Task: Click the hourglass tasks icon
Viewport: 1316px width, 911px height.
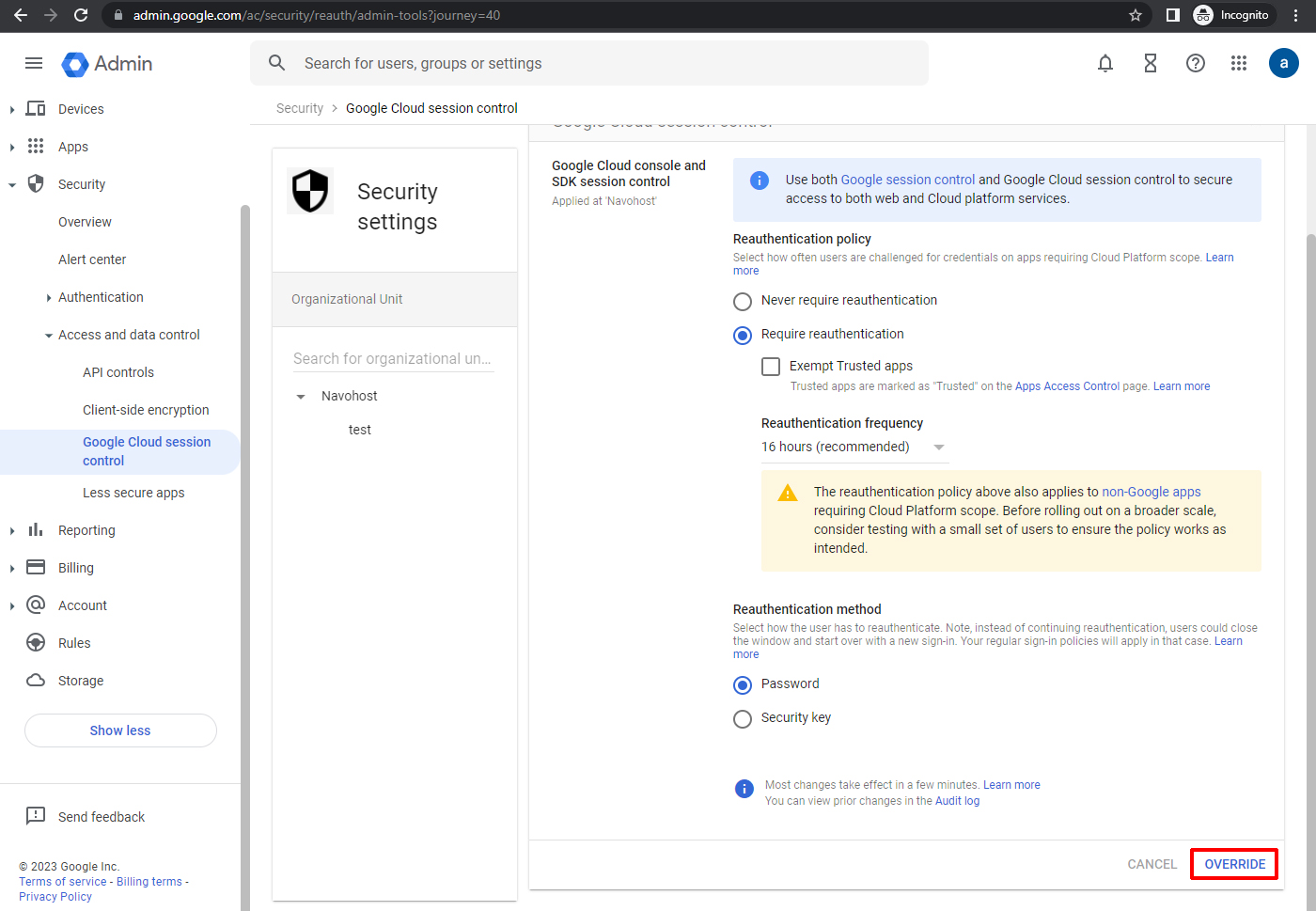Action: 1150,63
